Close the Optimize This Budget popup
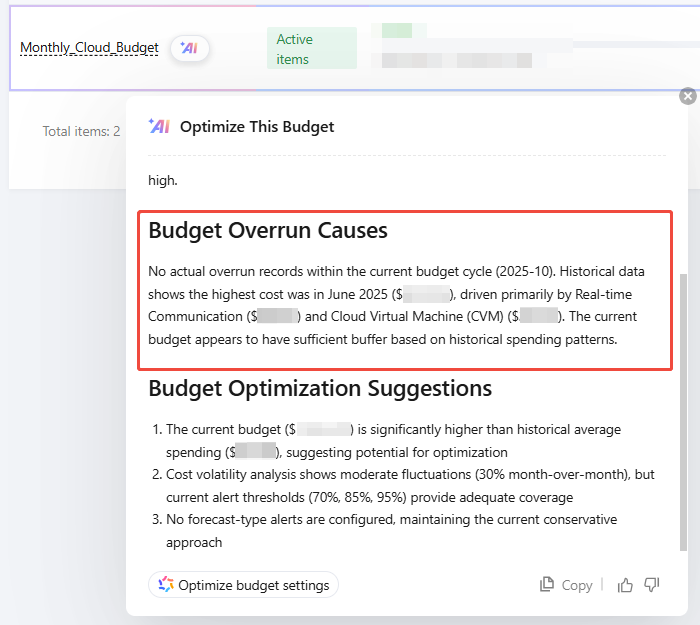The width and height of the screenshot is (700, 625). (x=687, y=96)
